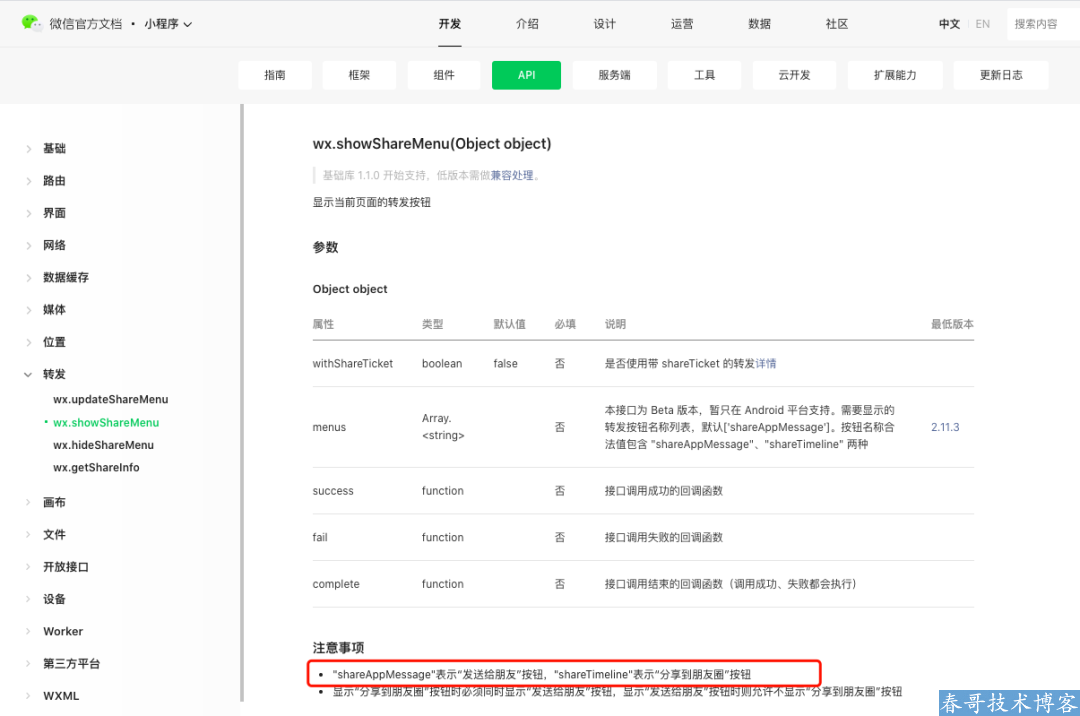Expand the 设备 sidebar section

[54, 599]
